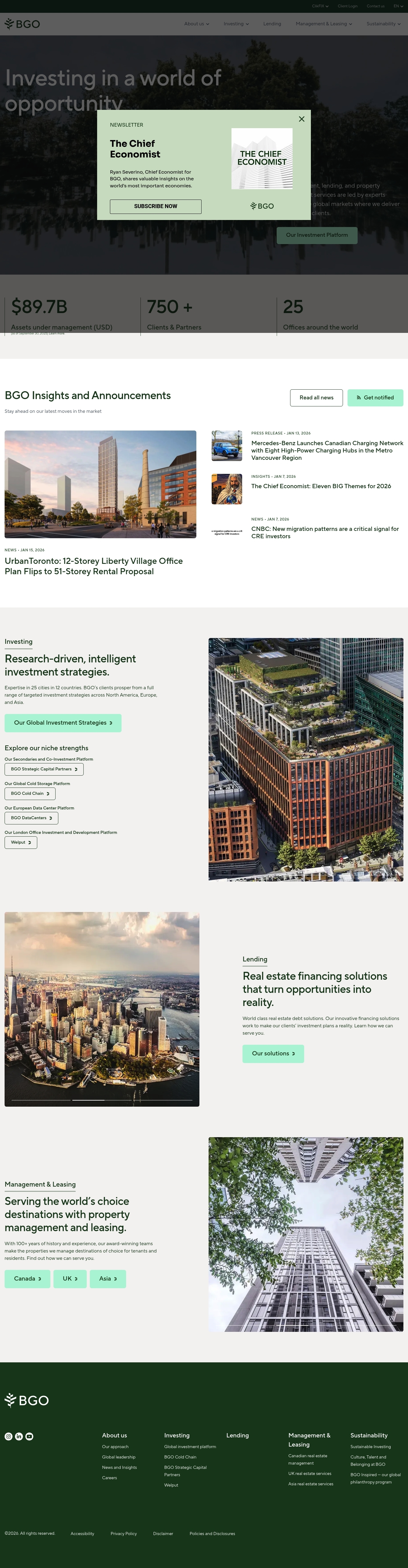Open the Liberty Village article image
This screenshot has width=408, height=1568.
100,485
